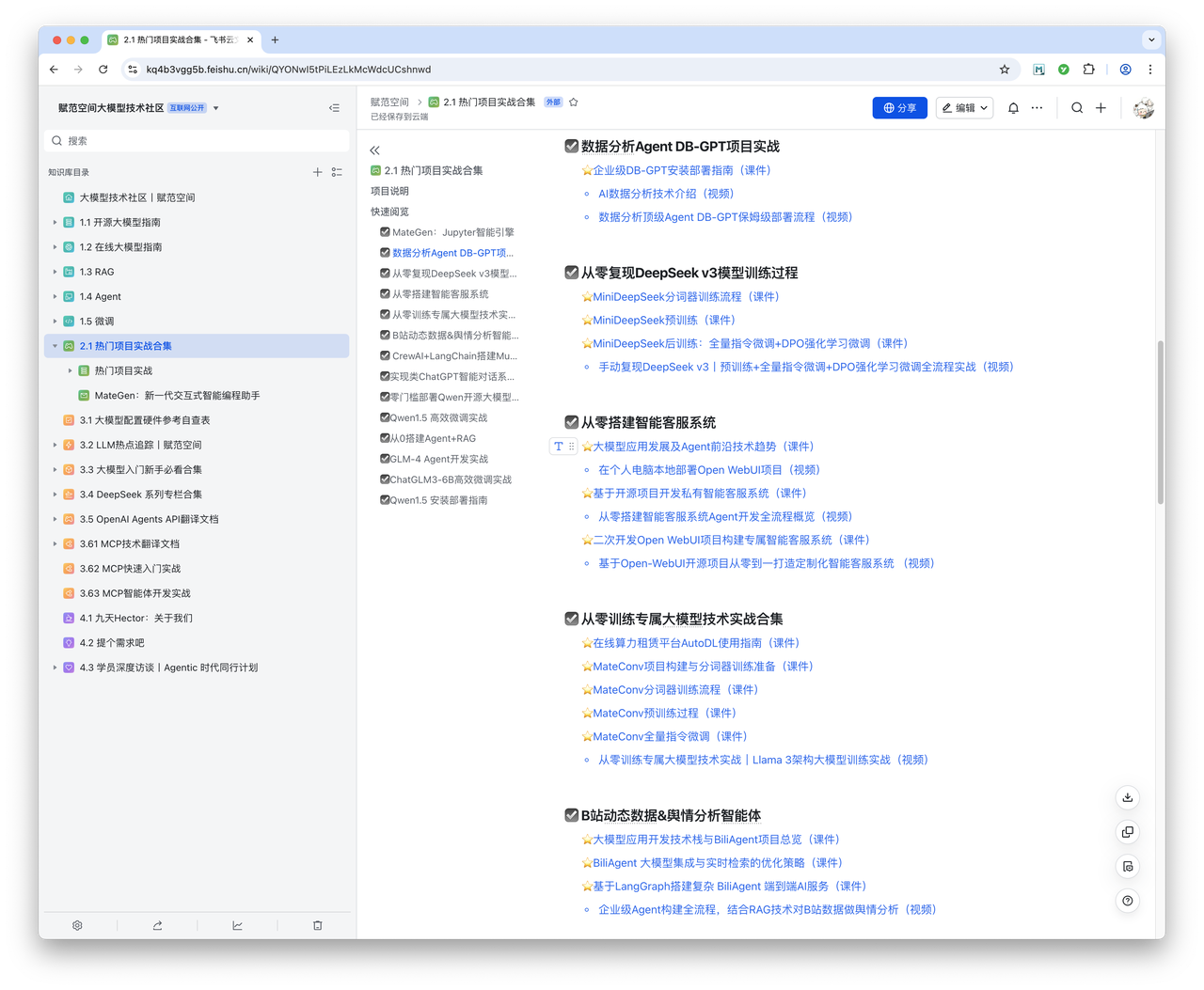Screen dimensions: 1204x990
Task: Open 企业级DB-GPT安装部署指南(课件) link
Action: 681,170
